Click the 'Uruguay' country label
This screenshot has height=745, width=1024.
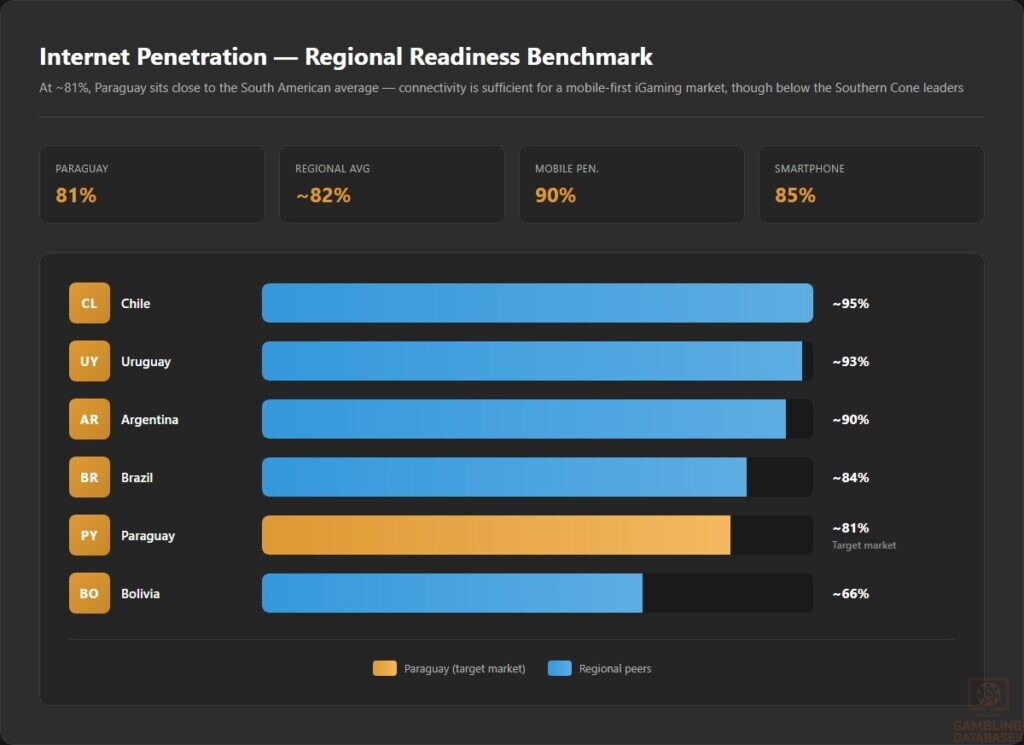(146, 362)
